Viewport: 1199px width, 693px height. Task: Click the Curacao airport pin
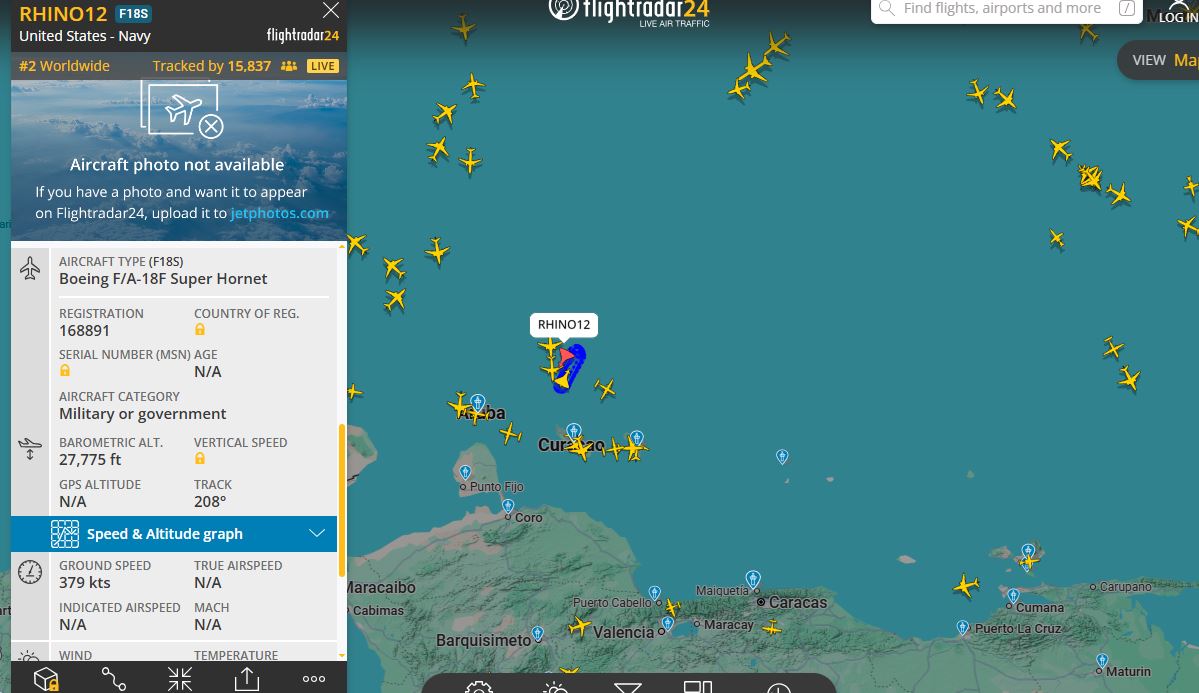tap(574, 431)
